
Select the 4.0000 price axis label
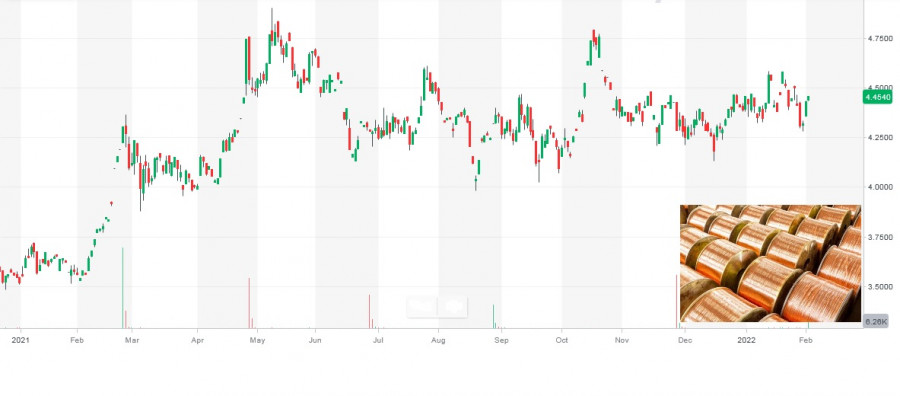pos(879,187)
